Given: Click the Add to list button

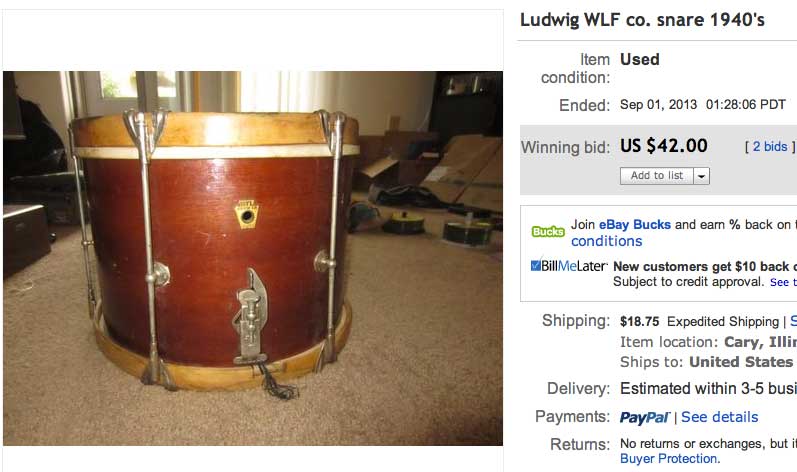Looking at the screenshot, I should click(657, 176).
